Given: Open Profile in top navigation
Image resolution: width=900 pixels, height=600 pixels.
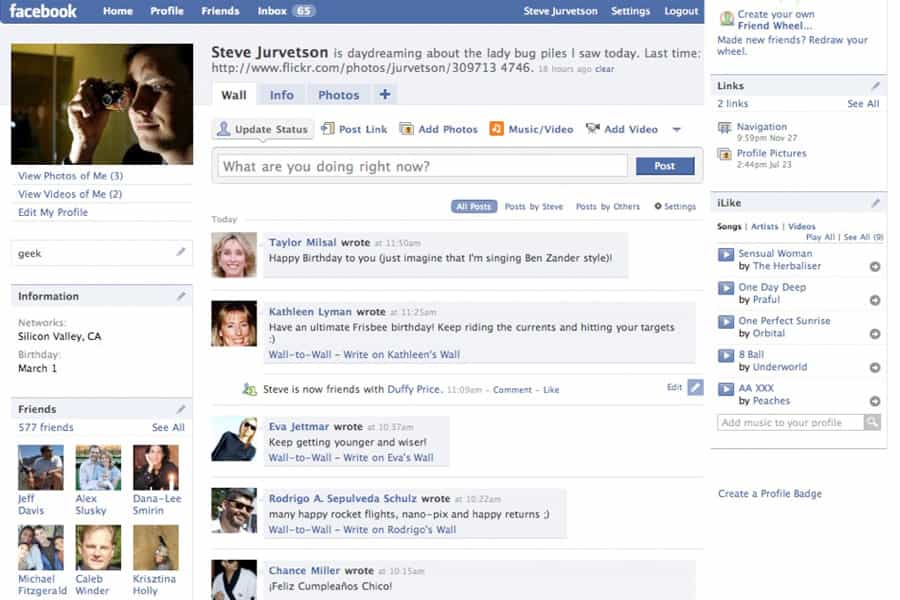Looking at the screenshot, I should pyautogui.click(x=167, y=11).
